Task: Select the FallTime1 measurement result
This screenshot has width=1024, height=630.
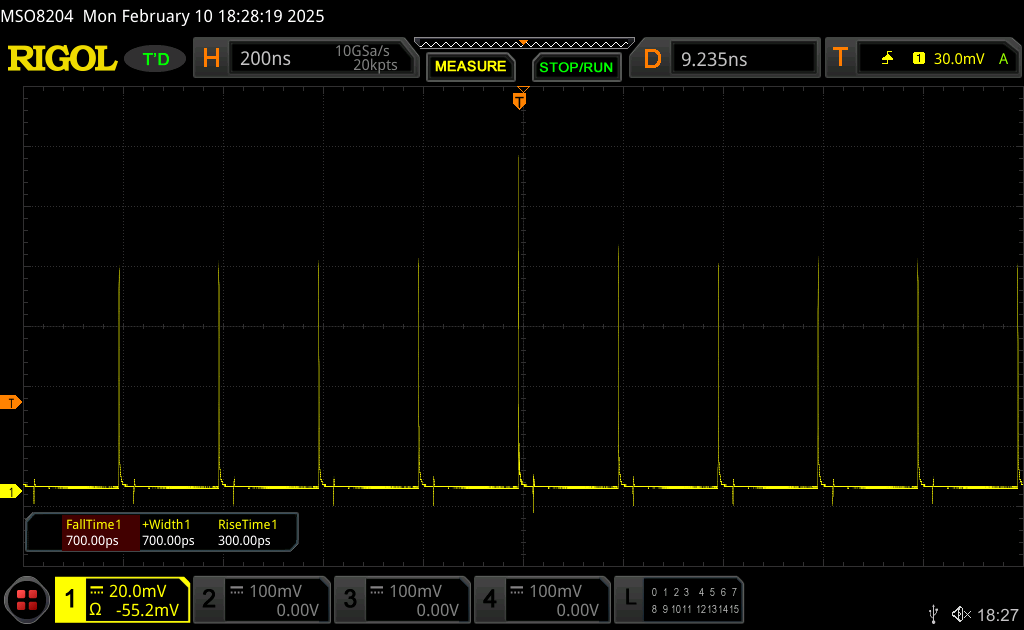Action: coord(93,533)
